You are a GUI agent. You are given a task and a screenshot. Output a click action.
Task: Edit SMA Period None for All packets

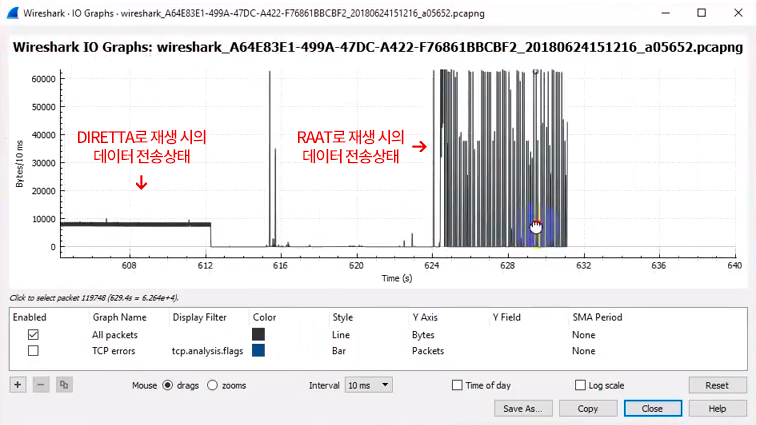pyautogui.click(x=584, y=335)
